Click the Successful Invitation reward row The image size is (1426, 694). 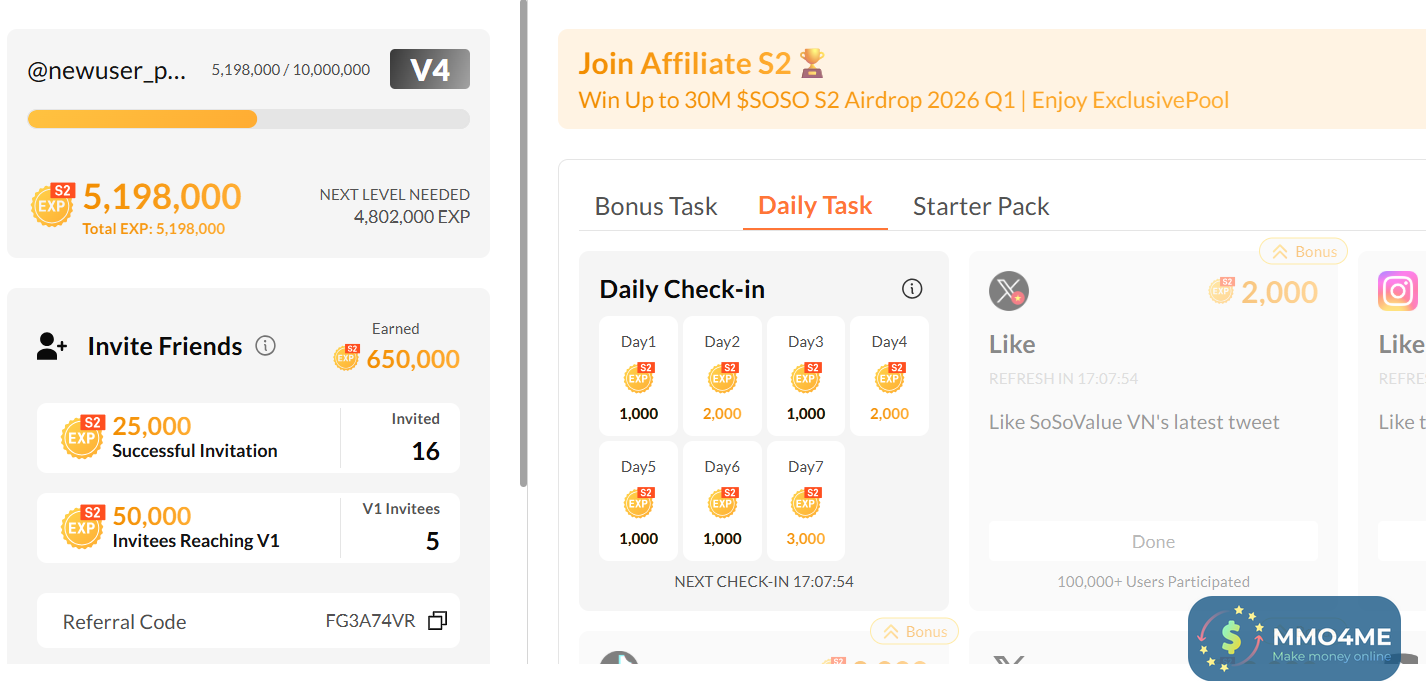pyautogui.click(x=190, y=438)
